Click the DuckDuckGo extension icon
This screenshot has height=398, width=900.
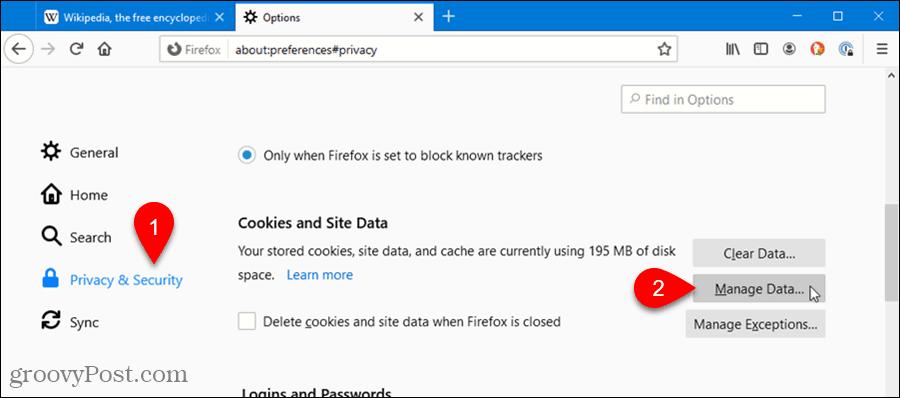818,50
